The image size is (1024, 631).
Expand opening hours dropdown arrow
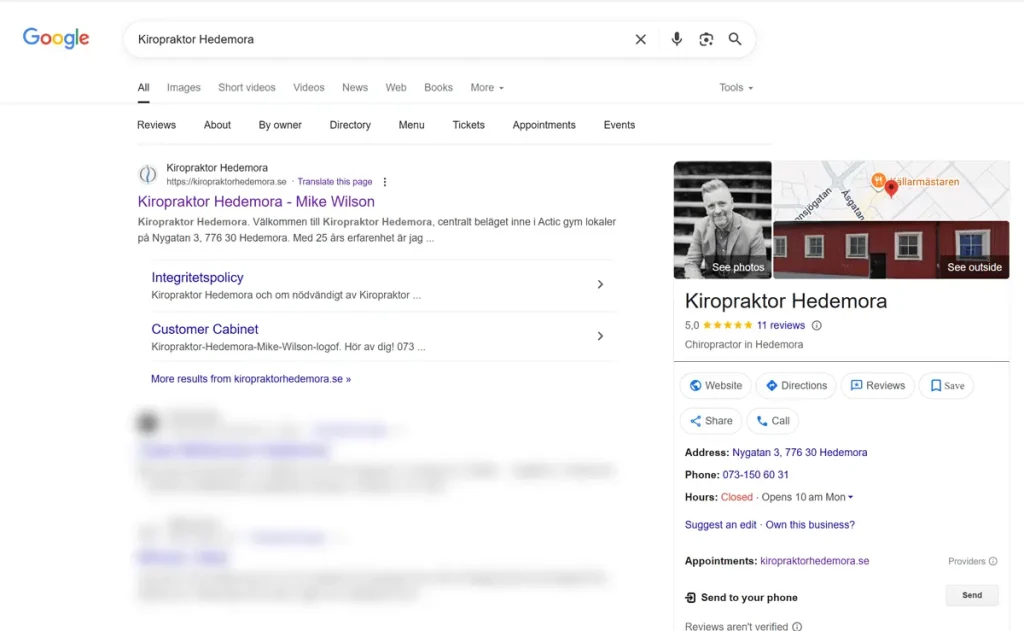pyautogui.click(x=851, y=497)
